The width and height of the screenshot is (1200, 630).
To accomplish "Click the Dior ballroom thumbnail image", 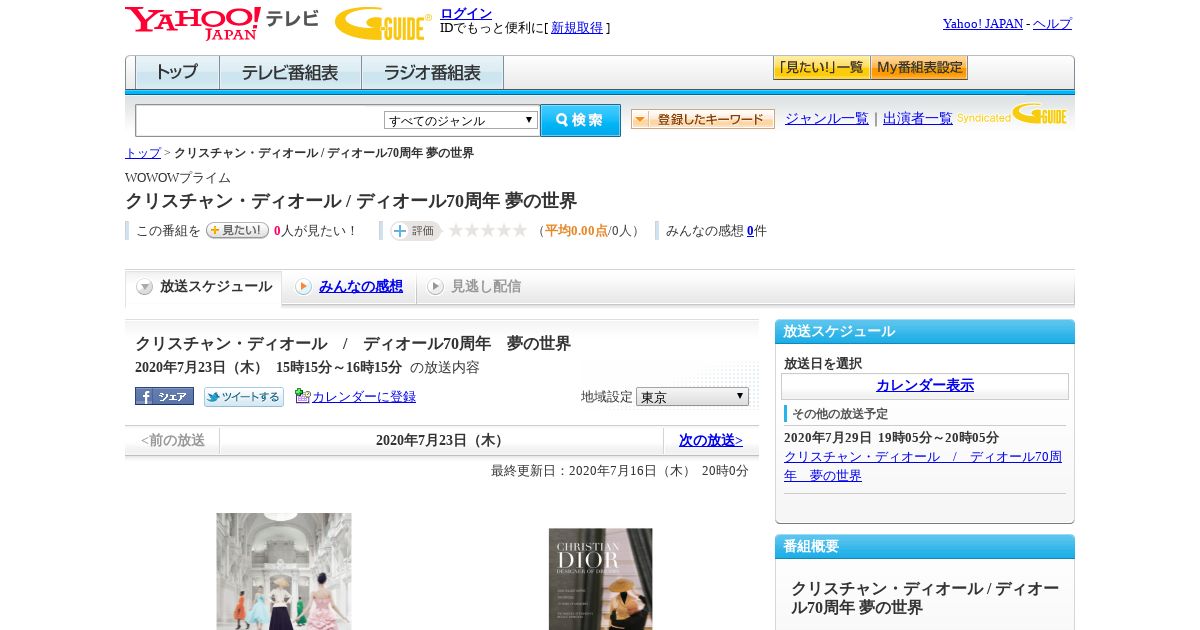I will (284, 571).
